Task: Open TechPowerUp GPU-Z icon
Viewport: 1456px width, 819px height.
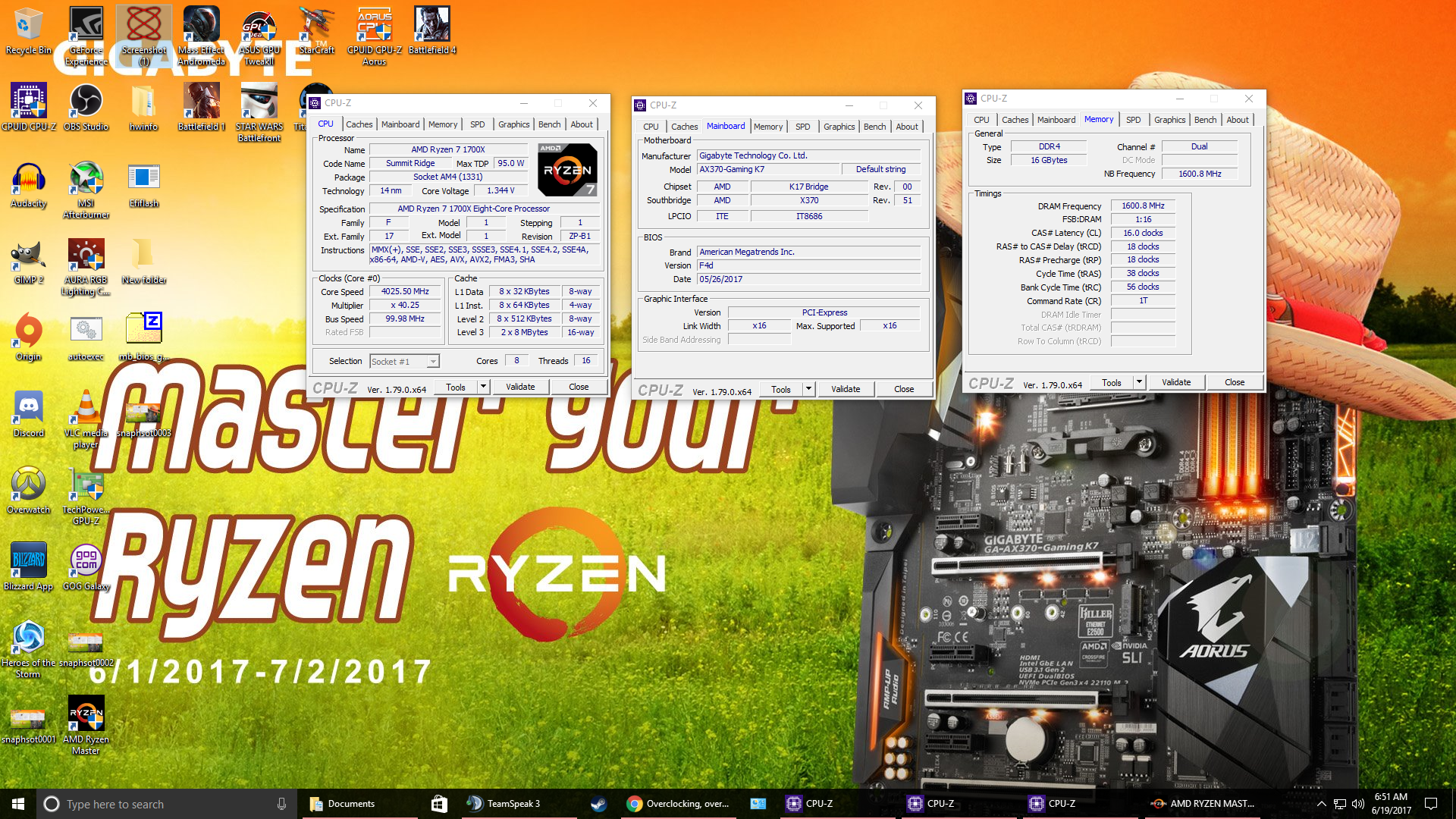Action: [x=86, y=497]
